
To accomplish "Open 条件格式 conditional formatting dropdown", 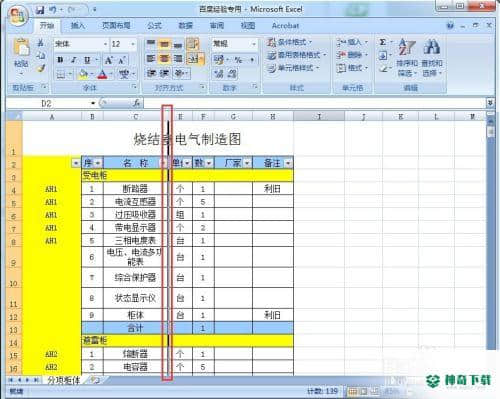I will pyautogui.click(x=290, y=42).
